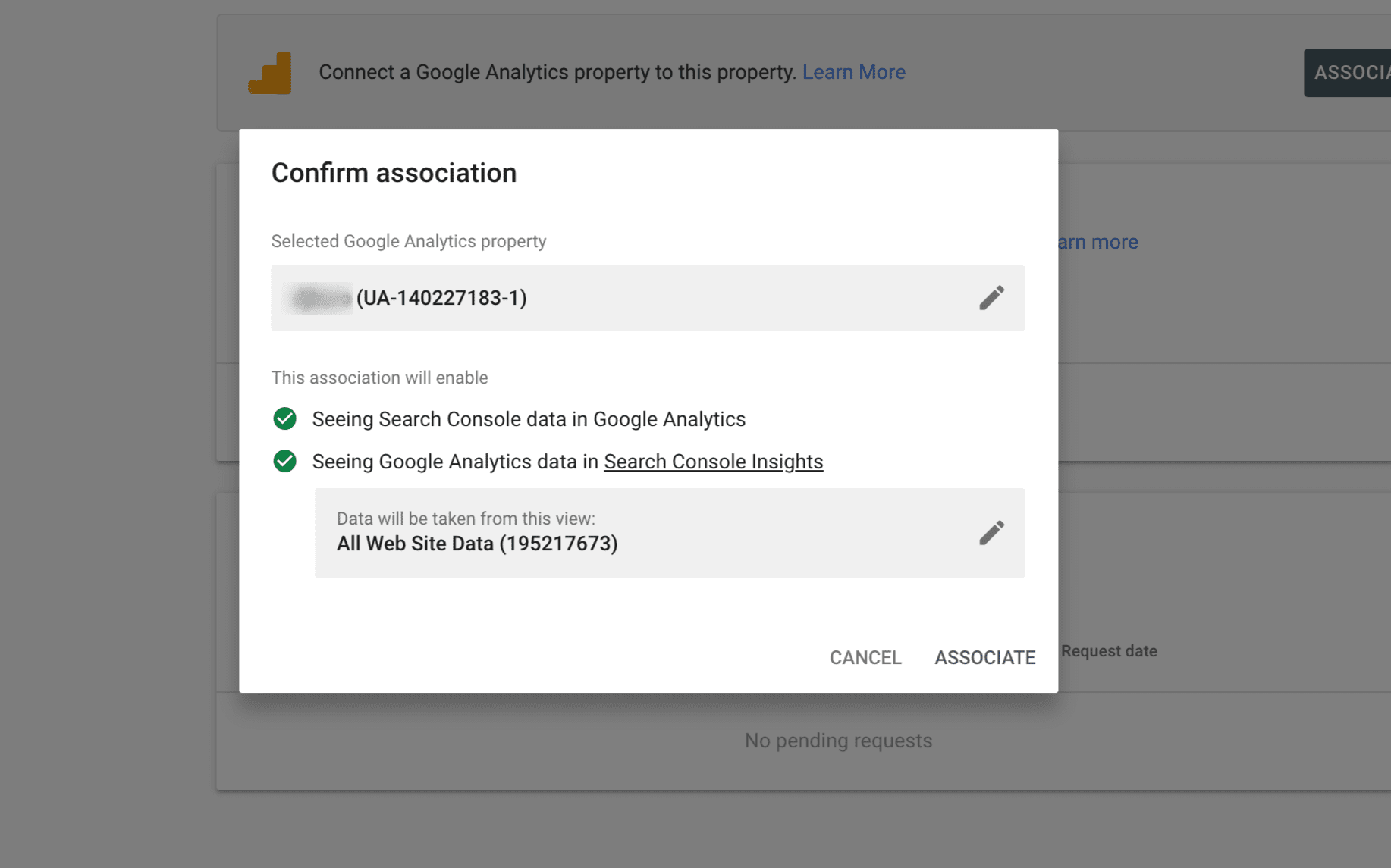Click the orange Google Analytics logo
Screen dimensions: 1391x868
click(269, 73)
